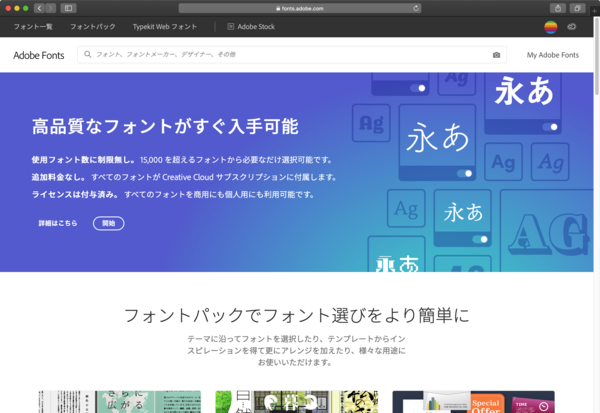
Task: Select the italic Ag font card
Action: coord(550,162)
